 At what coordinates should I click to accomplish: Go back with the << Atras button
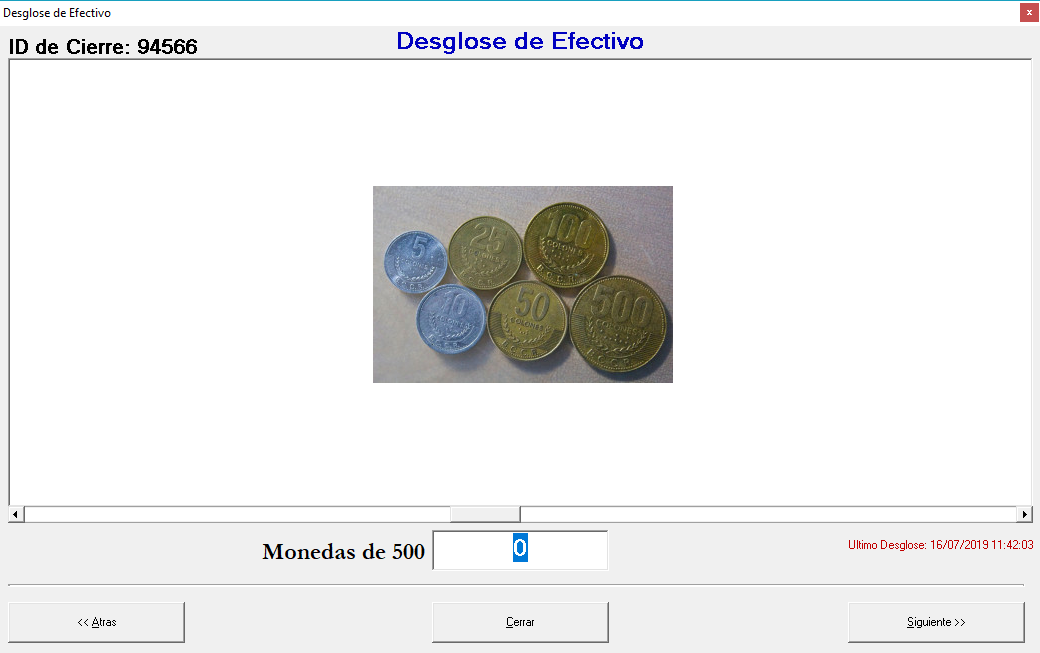pos(97,622)
